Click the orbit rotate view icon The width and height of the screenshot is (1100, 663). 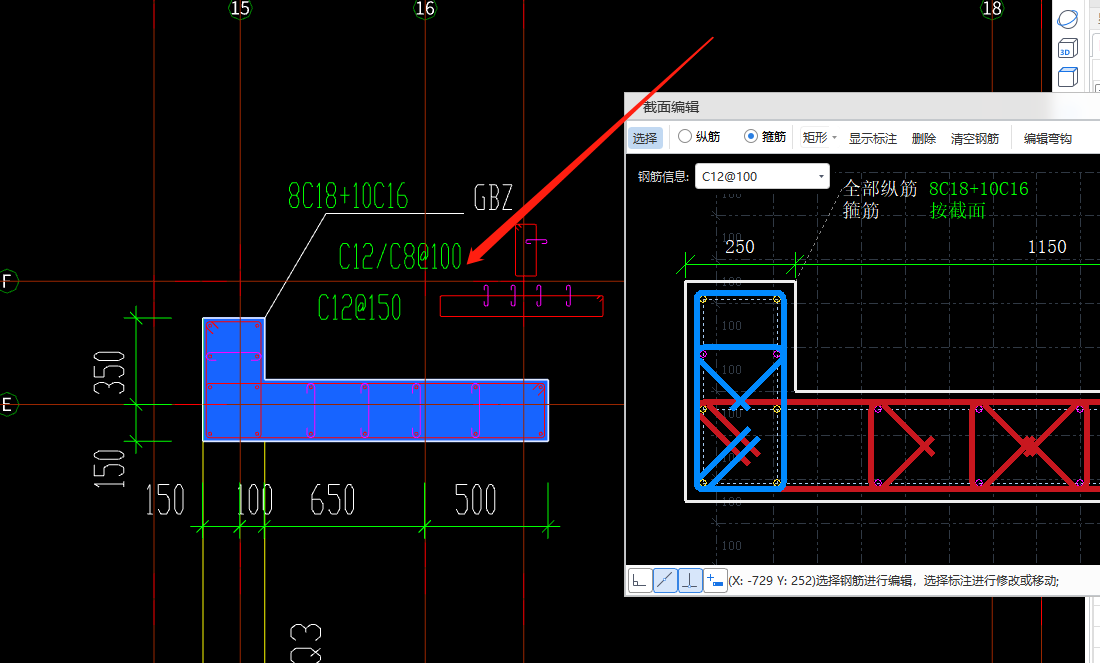(x=1068, y=18)
